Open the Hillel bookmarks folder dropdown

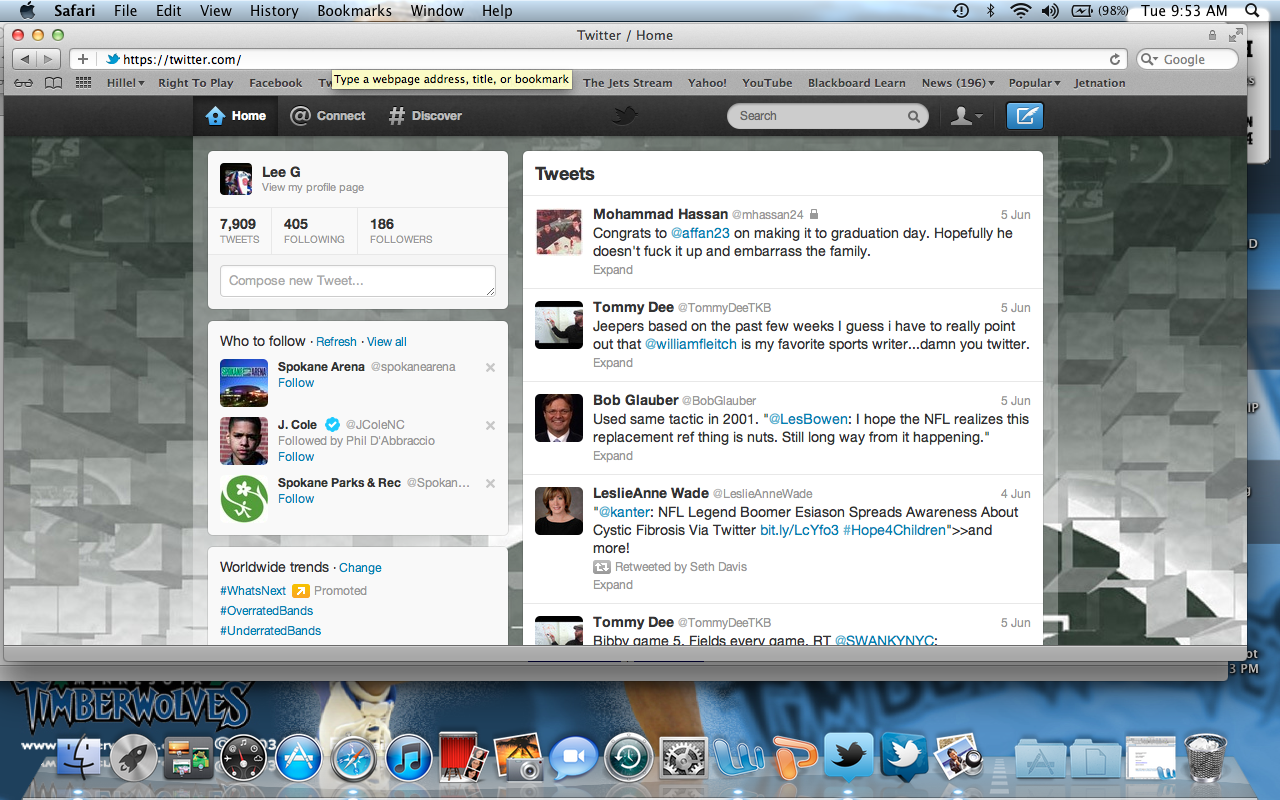point(126,83)
